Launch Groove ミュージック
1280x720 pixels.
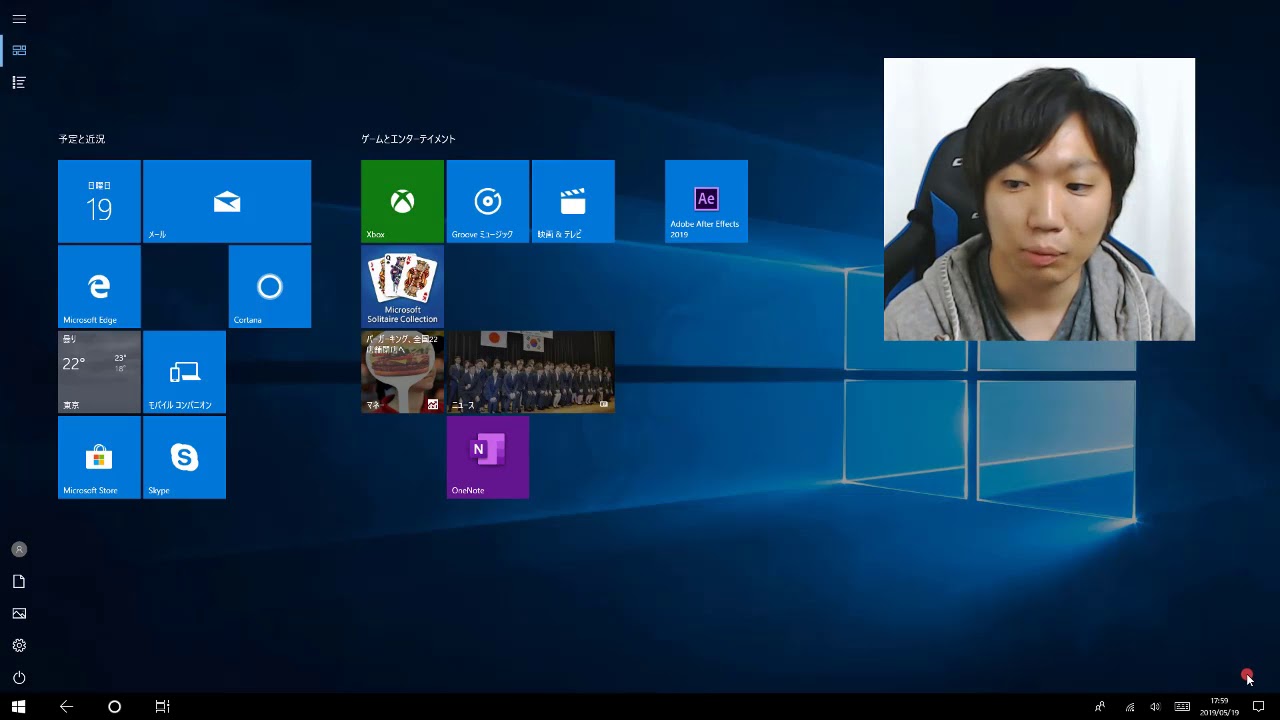coord(487,200)
